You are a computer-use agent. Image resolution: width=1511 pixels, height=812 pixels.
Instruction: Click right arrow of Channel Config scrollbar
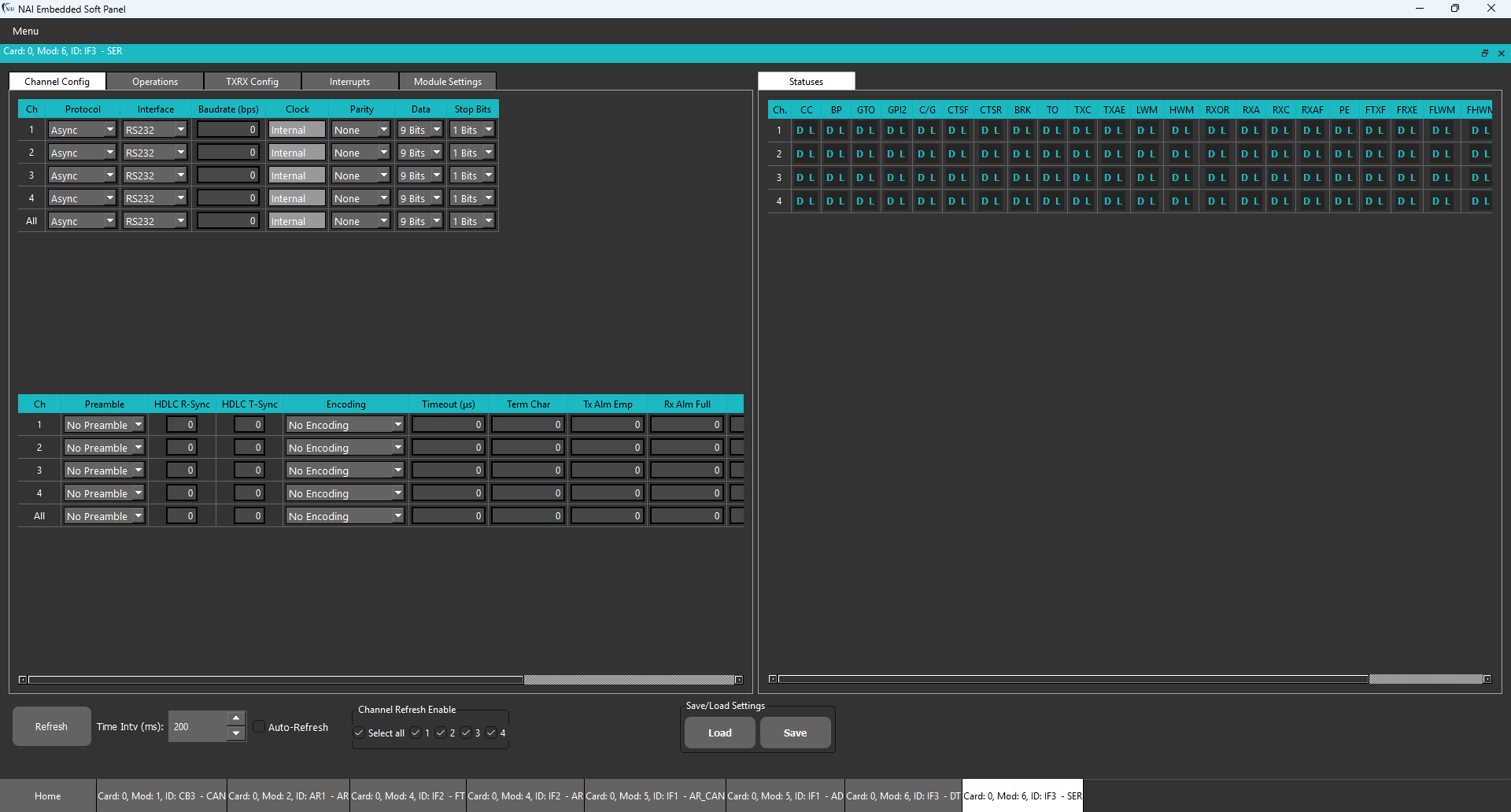click(x=739, y=680)
